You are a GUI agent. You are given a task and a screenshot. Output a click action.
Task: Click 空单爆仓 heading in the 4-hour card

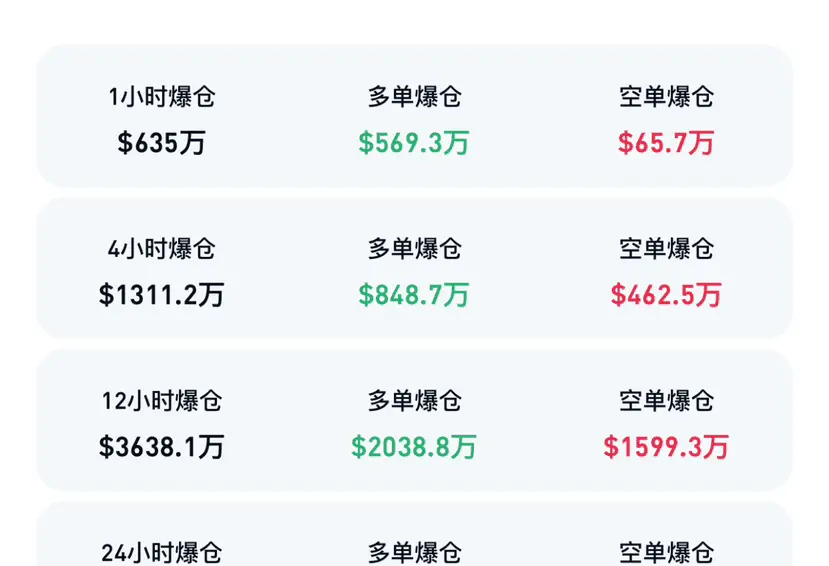click(667, 249)
